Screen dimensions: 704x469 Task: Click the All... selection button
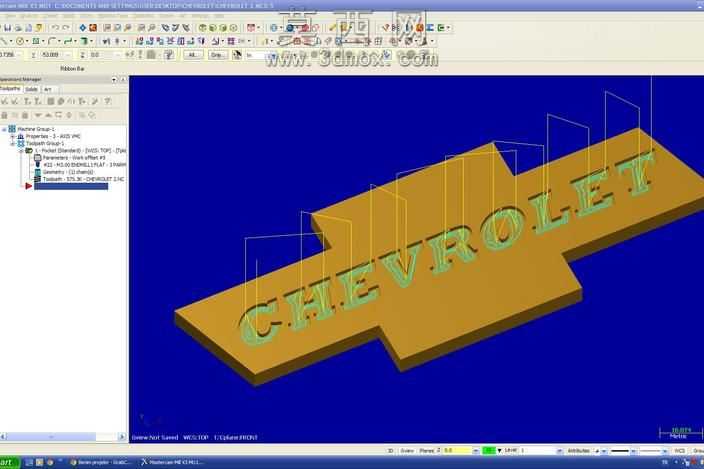[x=193, y=55]
